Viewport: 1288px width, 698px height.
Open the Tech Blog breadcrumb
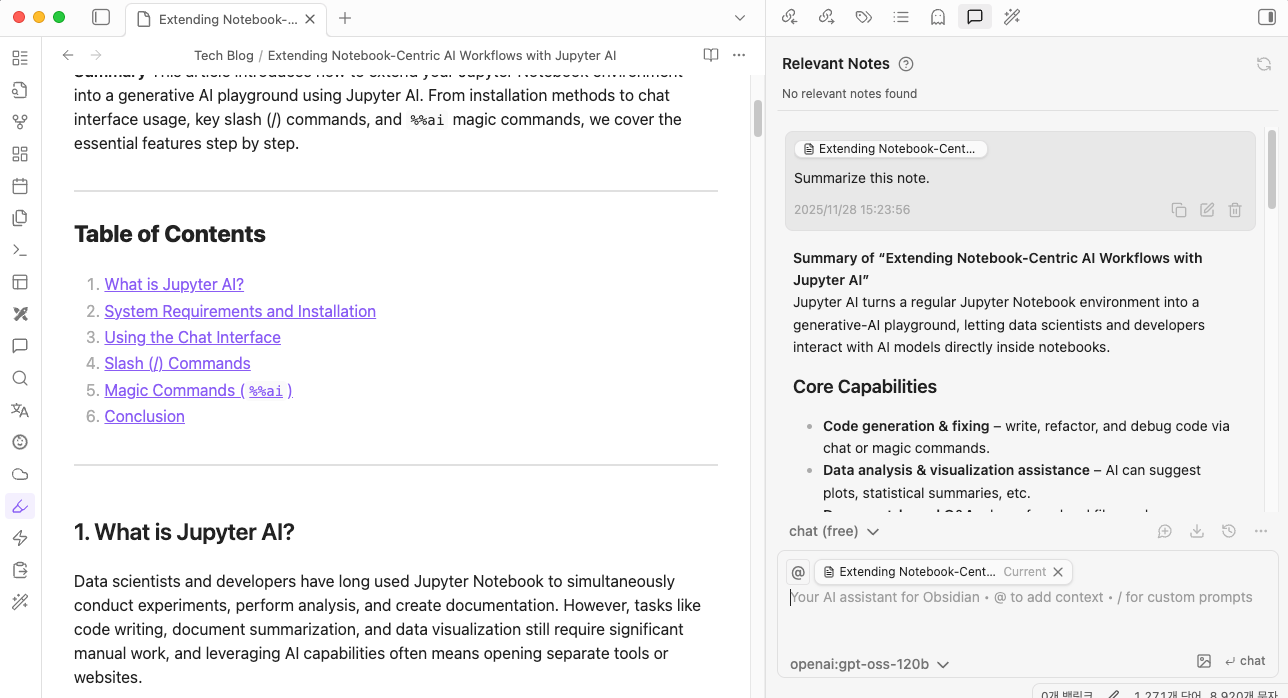pyautogui.click(x=223, y=55)
